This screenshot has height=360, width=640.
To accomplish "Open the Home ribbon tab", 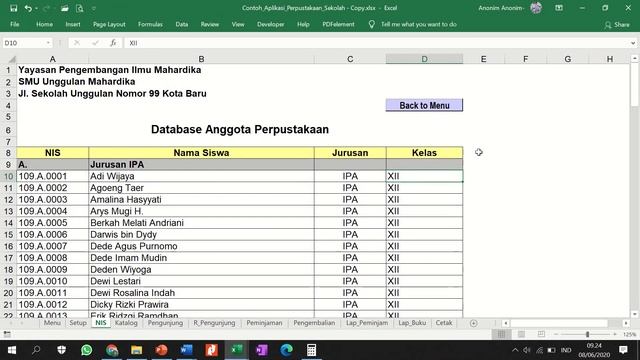I will (x=44, y=24).
